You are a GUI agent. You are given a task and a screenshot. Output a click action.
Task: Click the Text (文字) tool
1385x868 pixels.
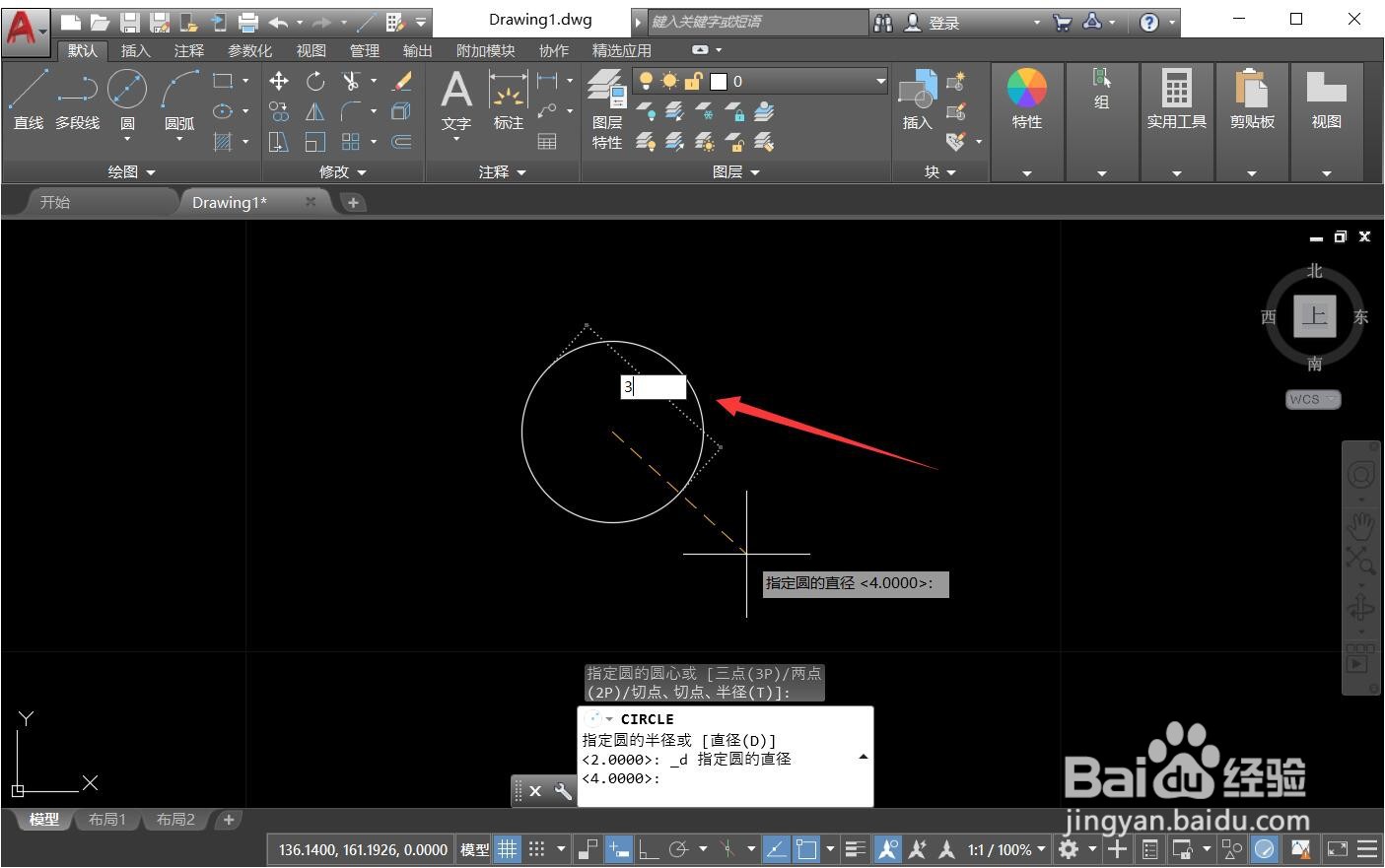coord(456,100)
